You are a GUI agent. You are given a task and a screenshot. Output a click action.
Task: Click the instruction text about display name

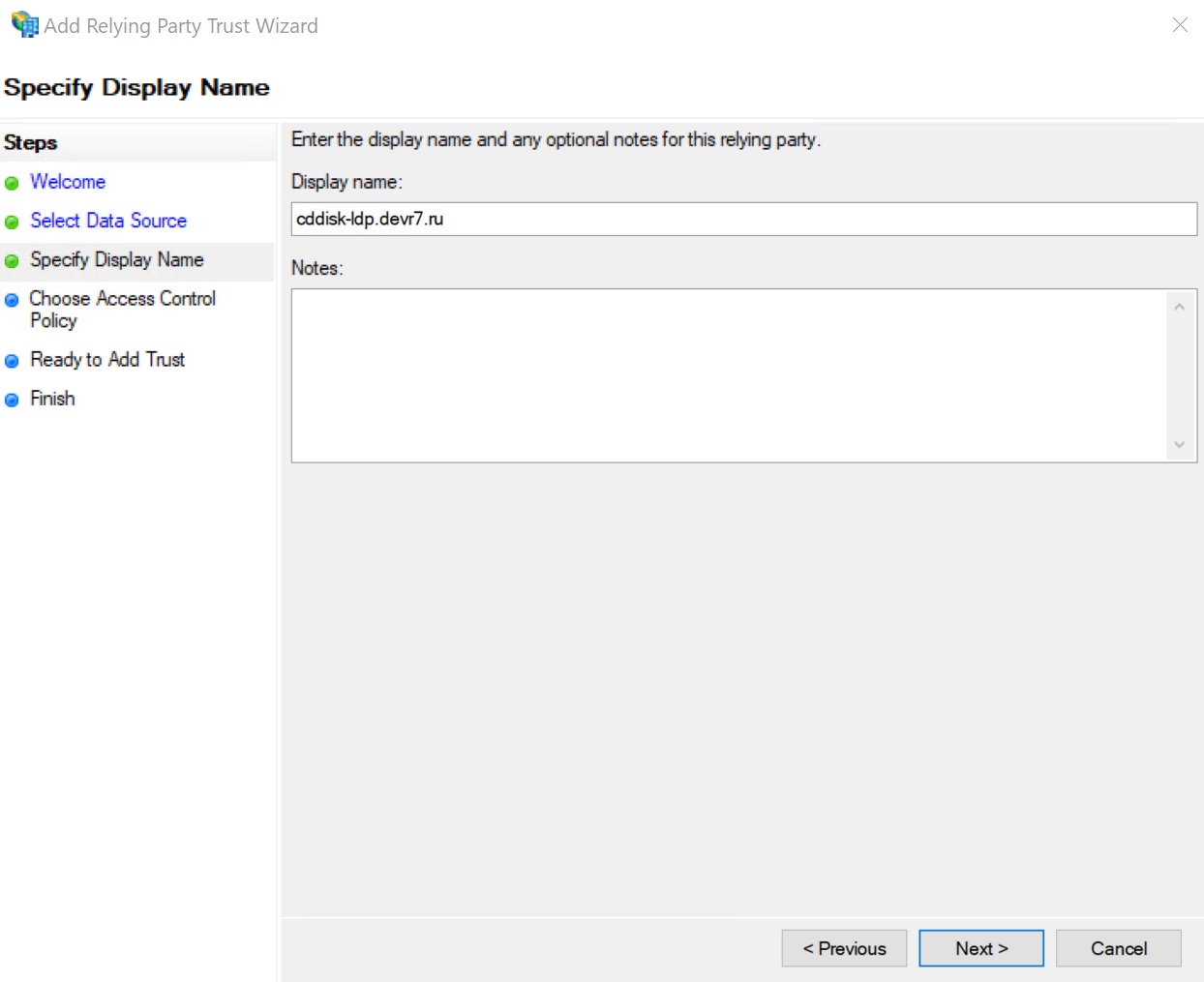tap(556, 139)
